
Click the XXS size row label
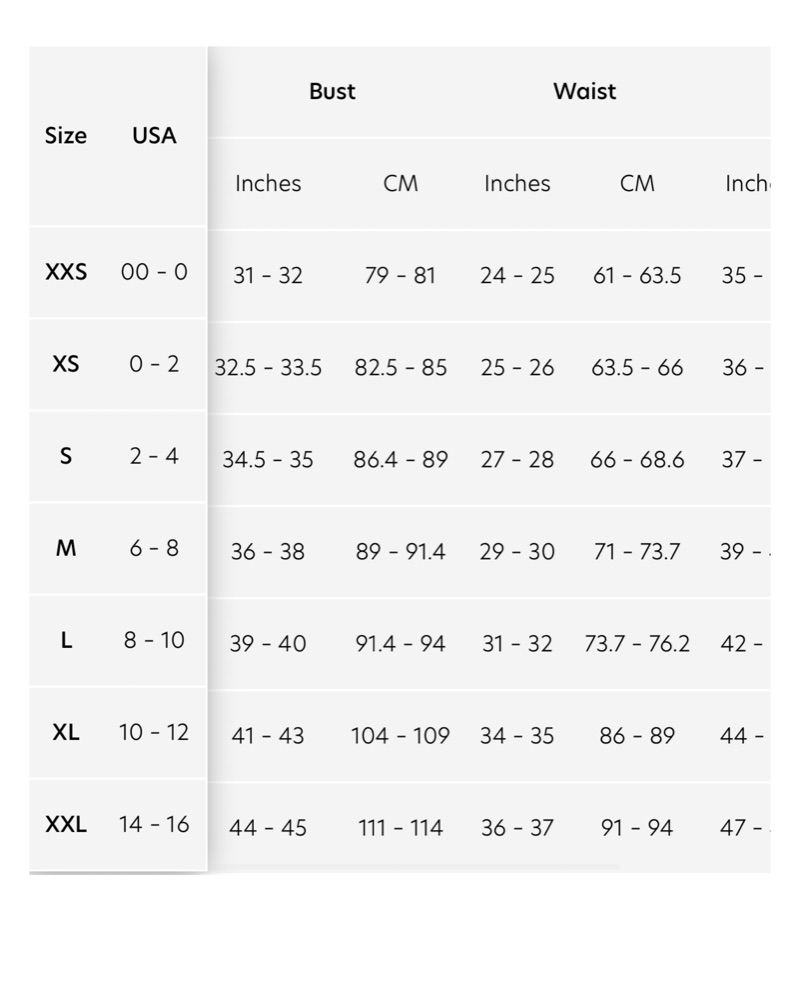pos(66,272)
